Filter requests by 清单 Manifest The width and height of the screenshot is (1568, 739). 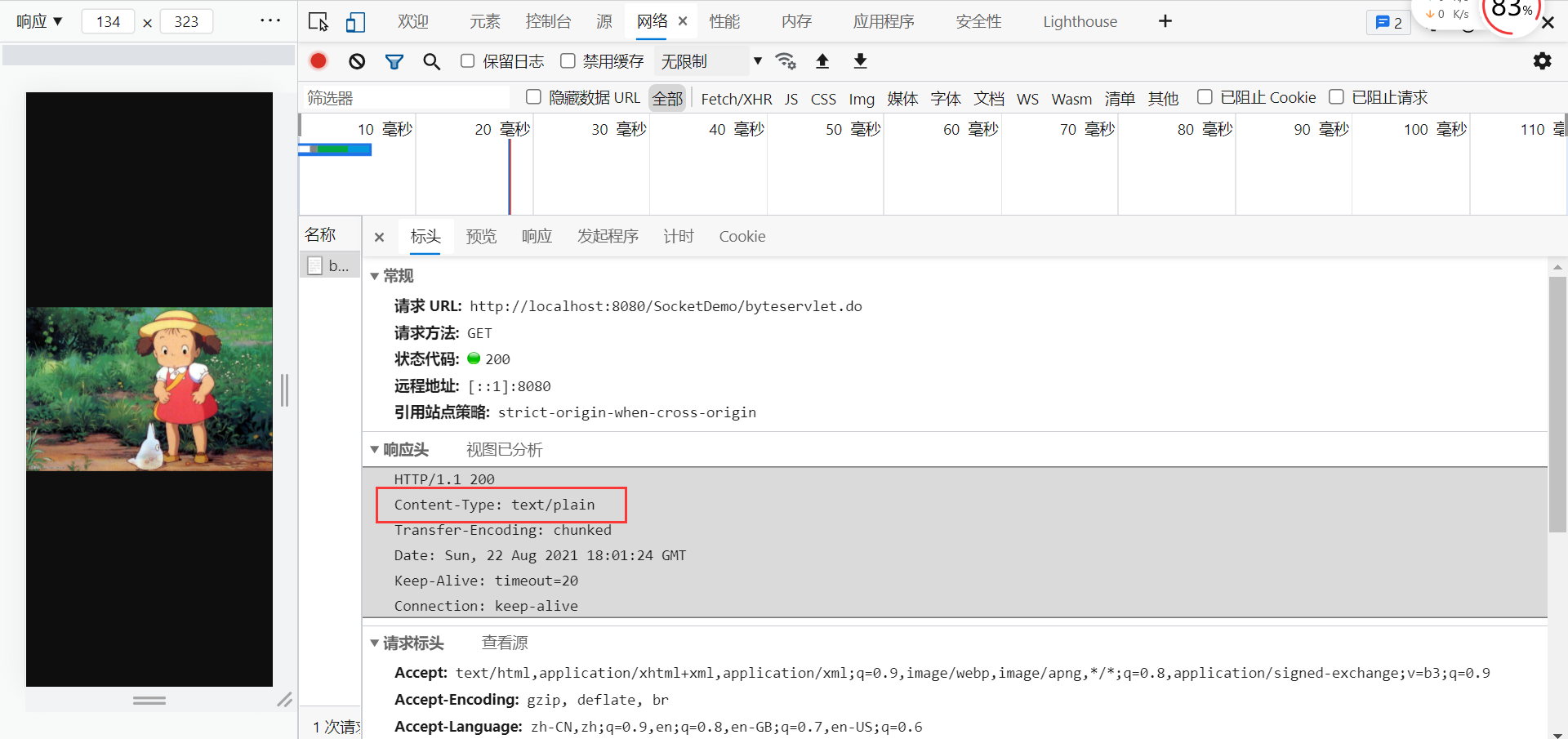[1120, 98]
